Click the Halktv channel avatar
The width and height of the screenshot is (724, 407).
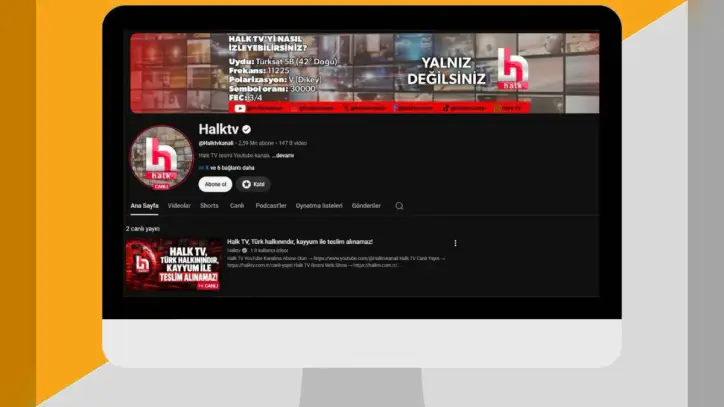click(161, 158)
